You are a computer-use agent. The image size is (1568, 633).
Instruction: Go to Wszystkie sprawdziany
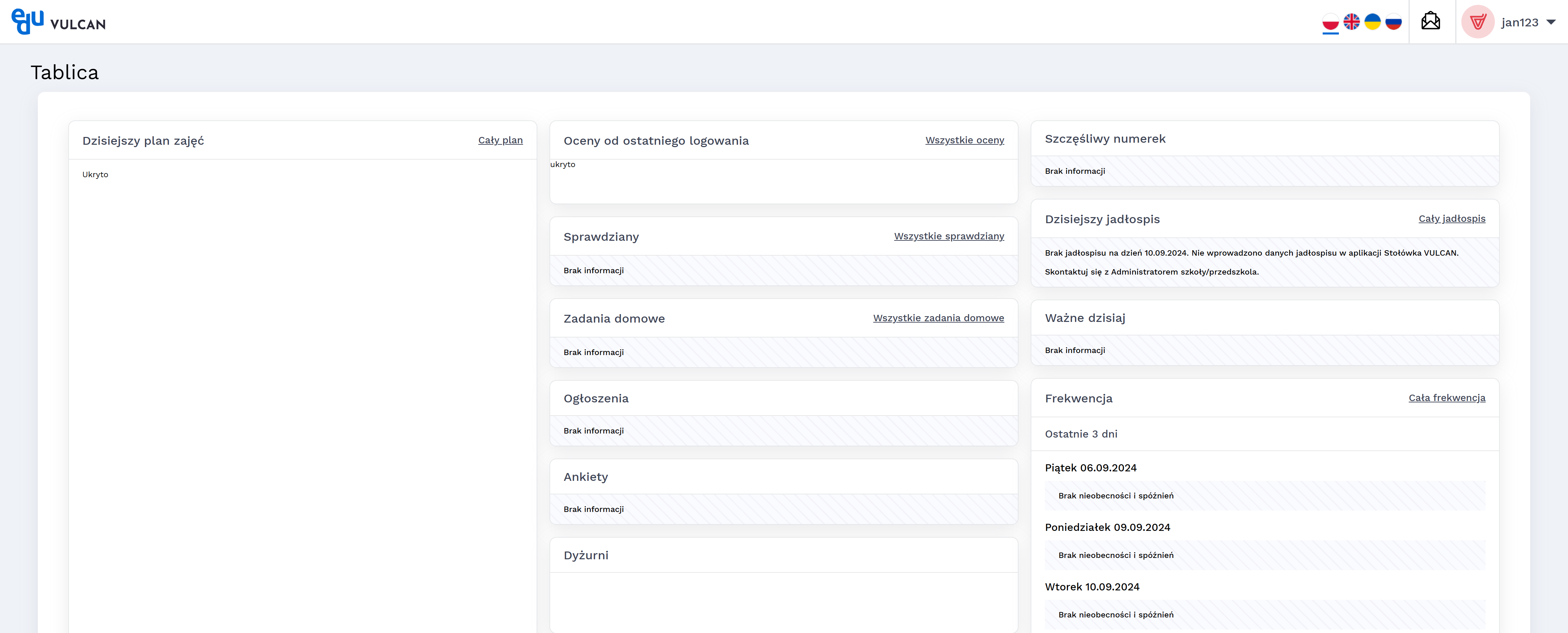[948, 236]
